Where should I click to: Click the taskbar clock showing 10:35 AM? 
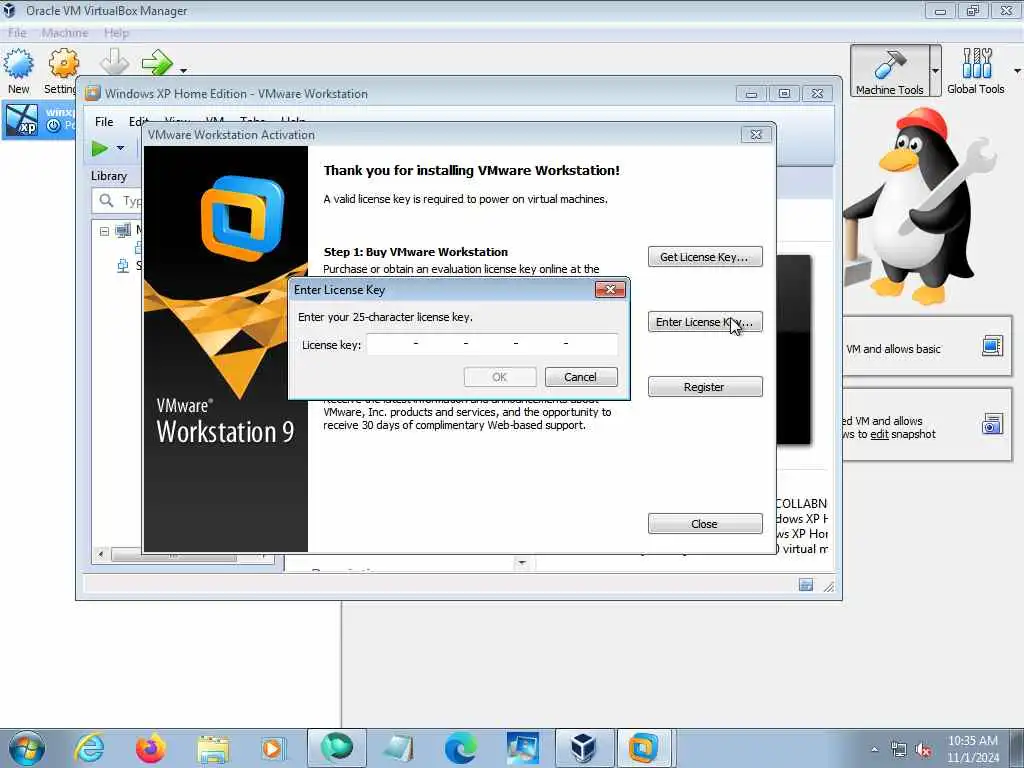[972, 748]
